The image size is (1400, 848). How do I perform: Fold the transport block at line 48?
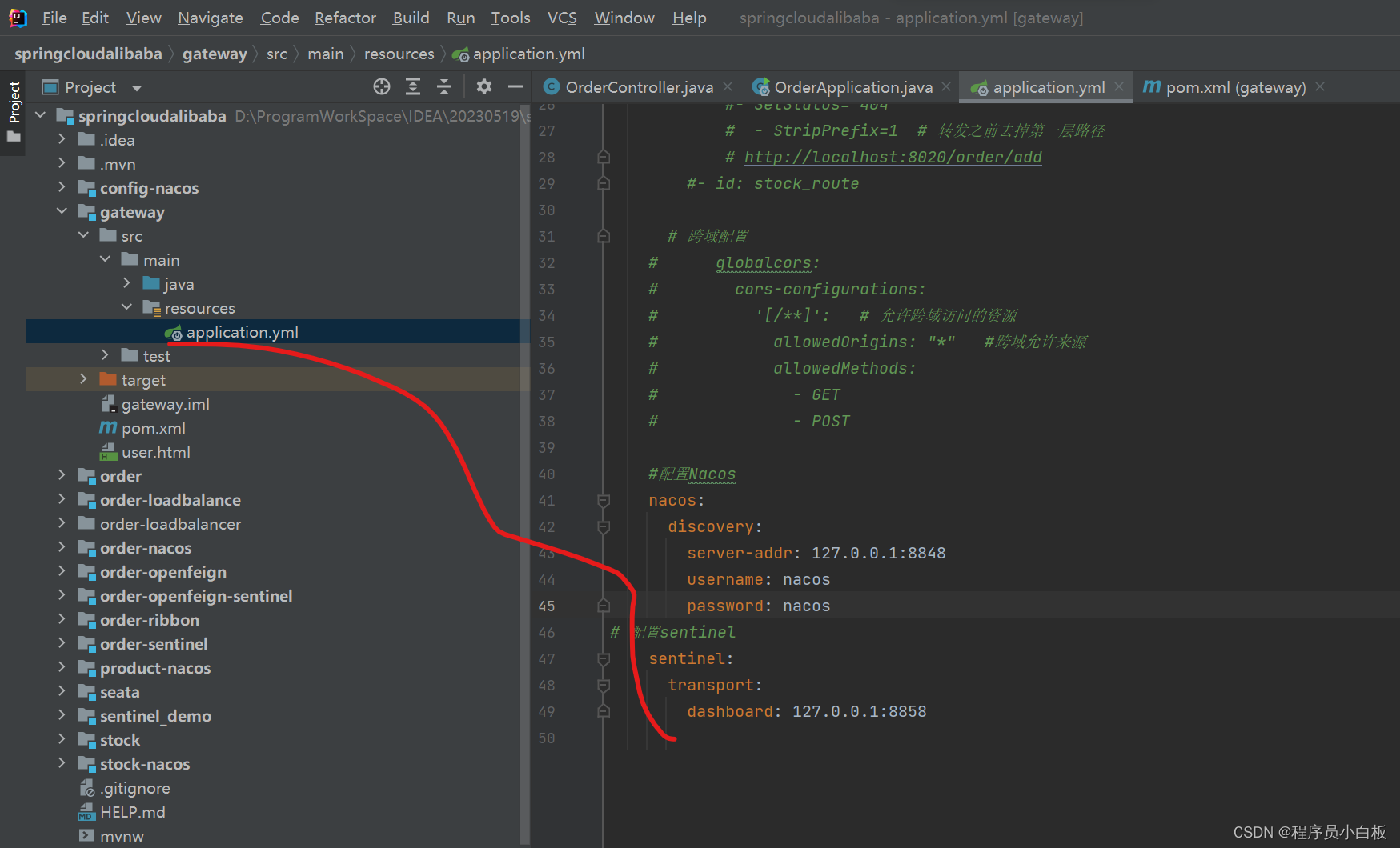604,686
